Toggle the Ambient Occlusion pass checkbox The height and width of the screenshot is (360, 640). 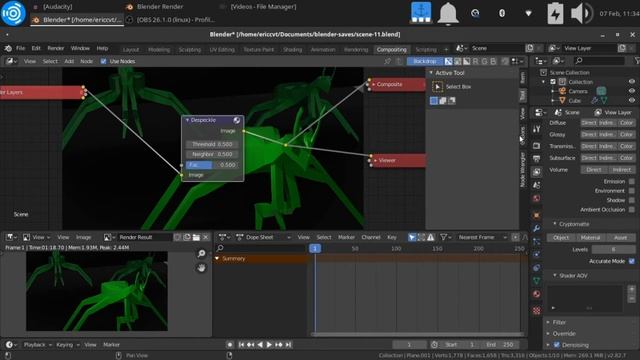[632, 209]
